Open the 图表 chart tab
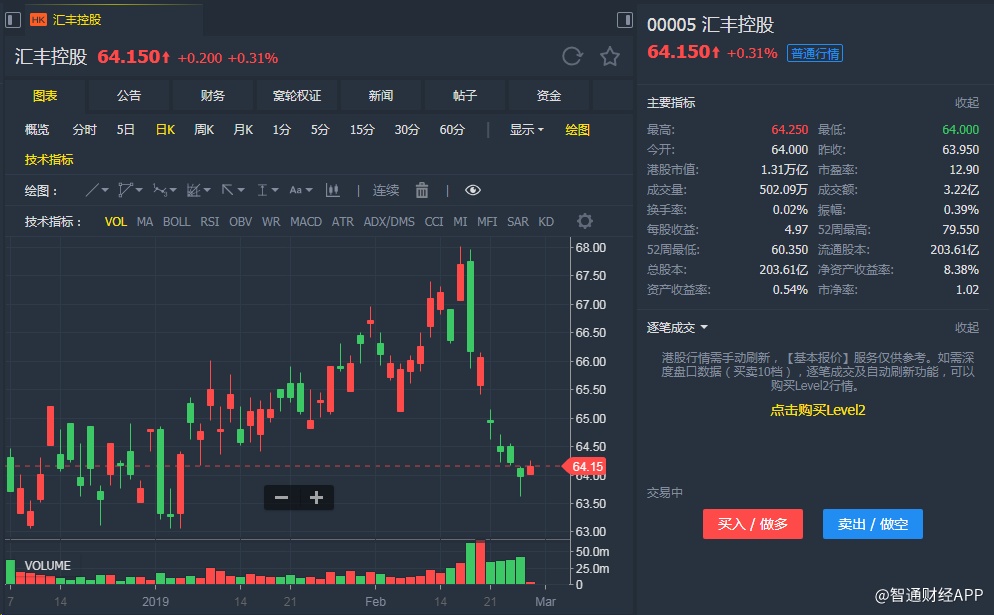994x615 pixels. pyautogui.click(x=45, y=96)
